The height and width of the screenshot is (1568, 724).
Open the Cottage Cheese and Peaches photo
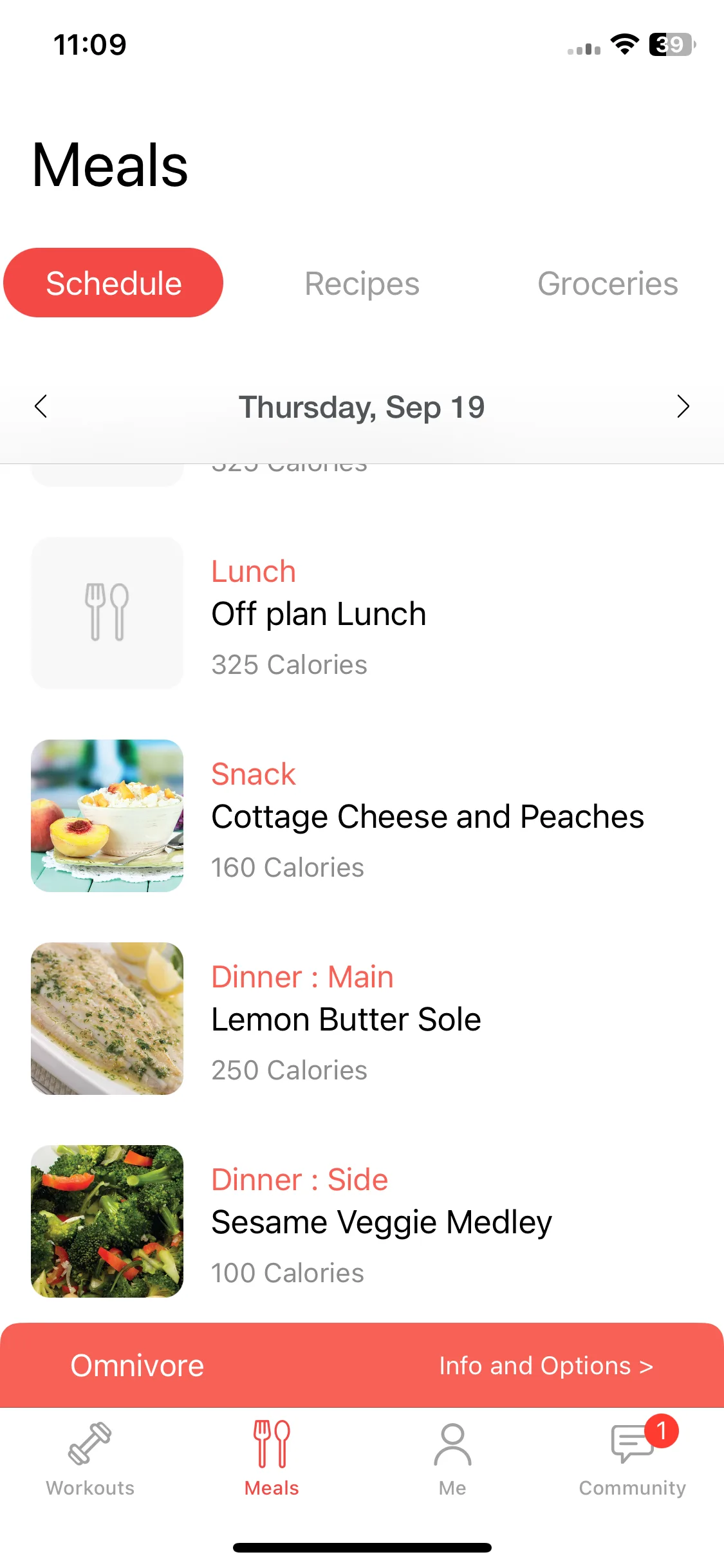pyautogui.click(x=107, y=816)
